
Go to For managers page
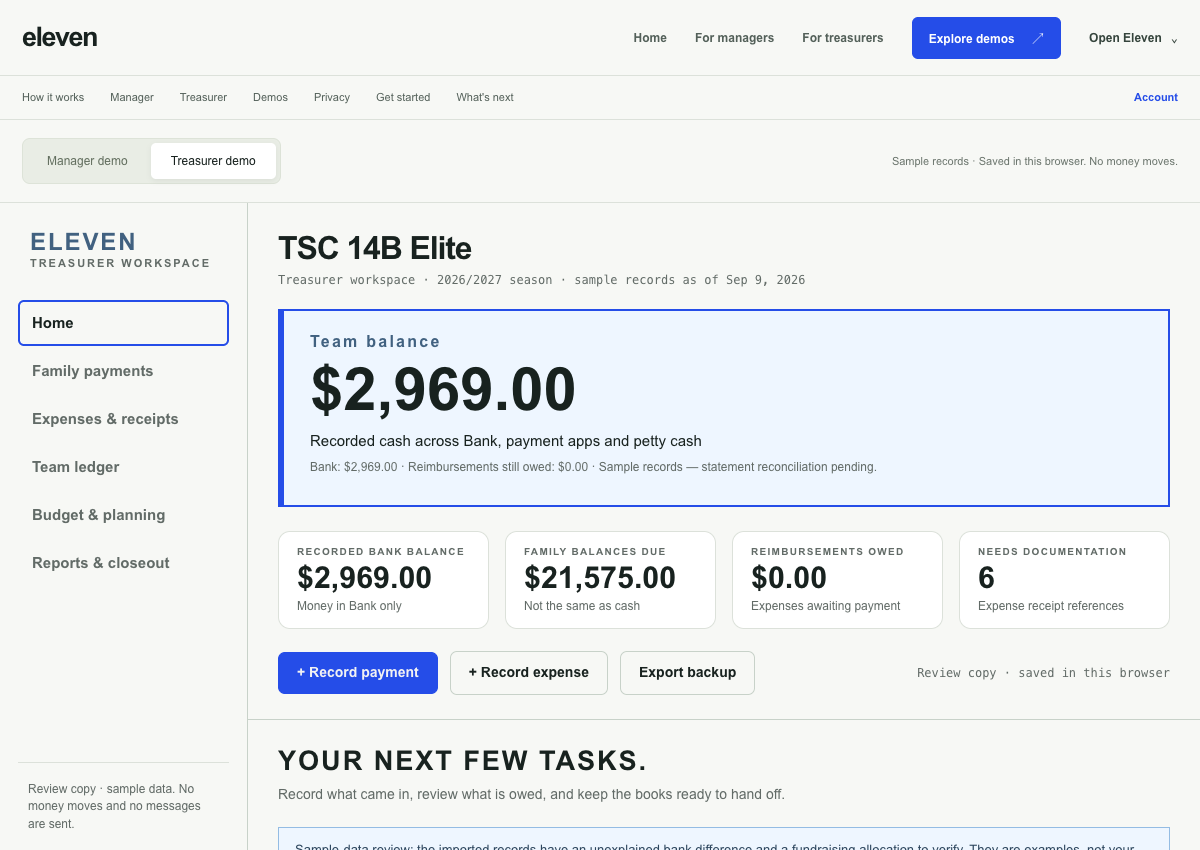tap(734, 38)
